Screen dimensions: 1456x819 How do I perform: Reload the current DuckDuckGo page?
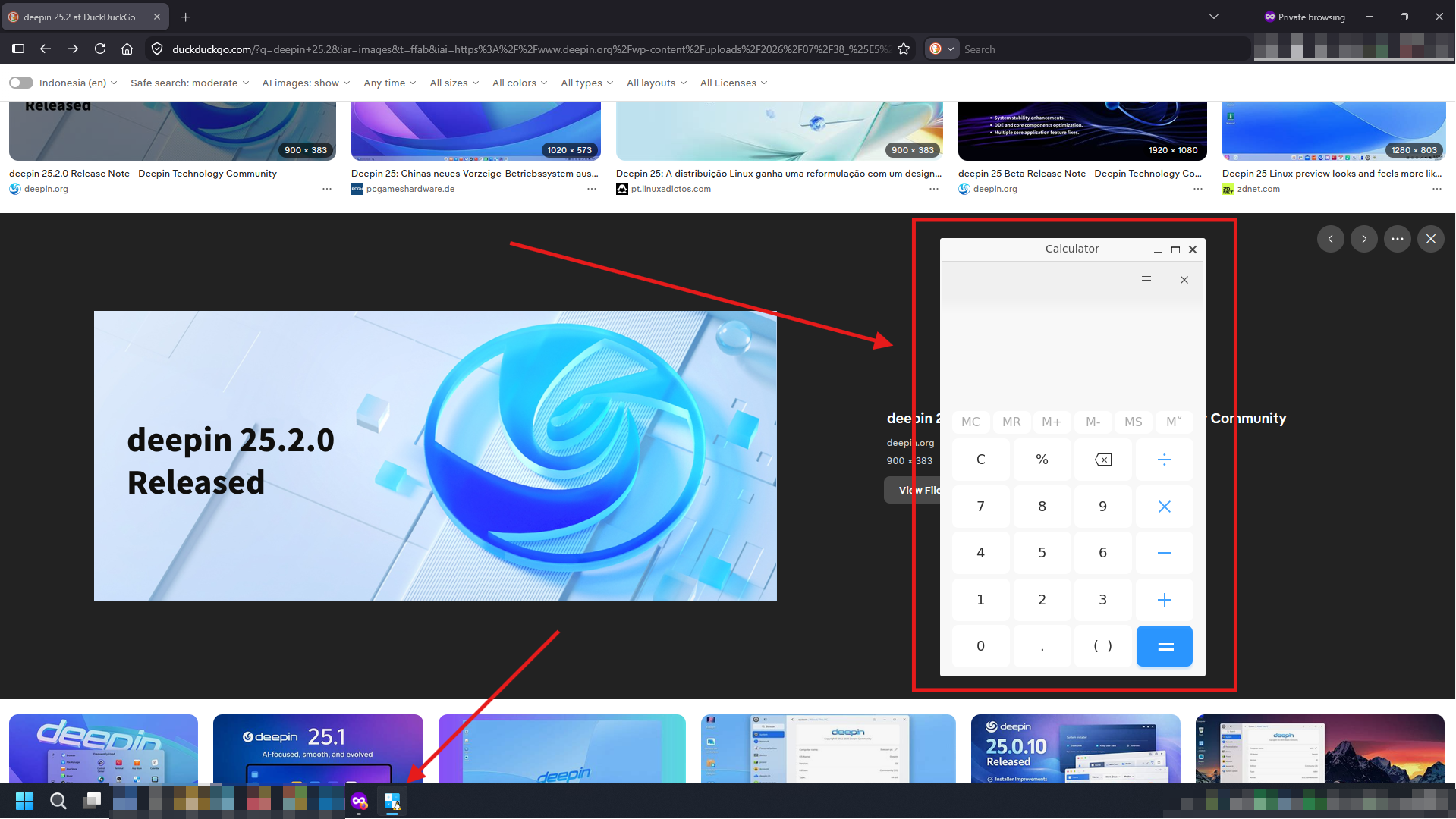pos(100,49)
